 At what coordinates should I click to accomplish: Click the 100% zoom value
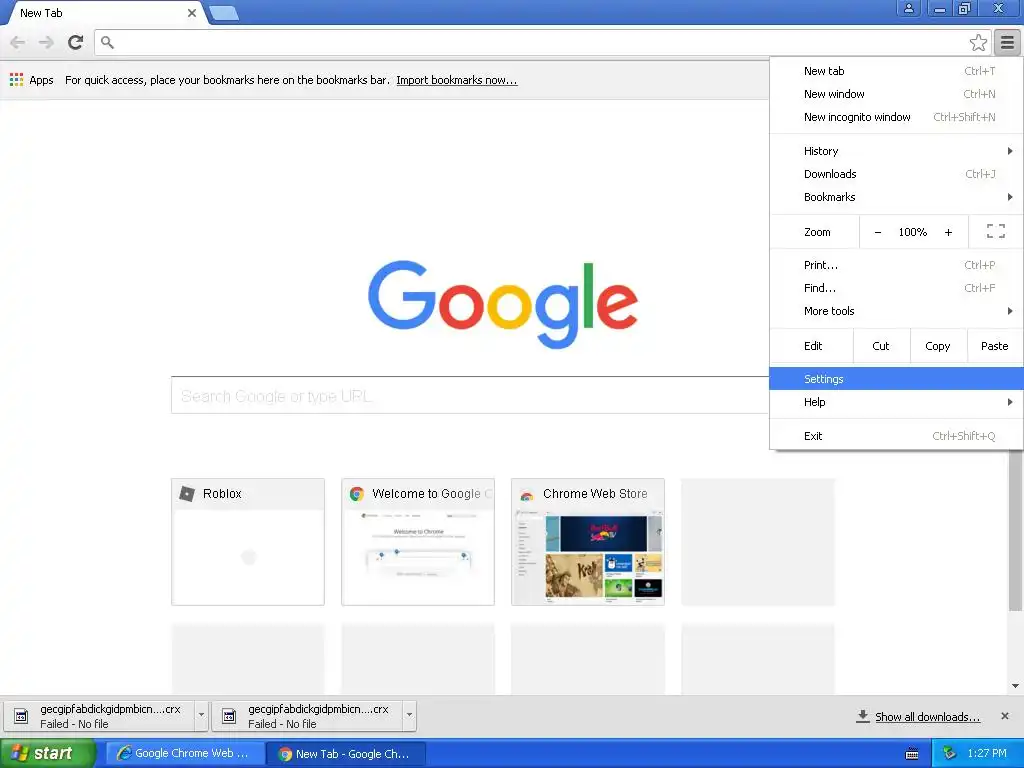tap(912, 232)
